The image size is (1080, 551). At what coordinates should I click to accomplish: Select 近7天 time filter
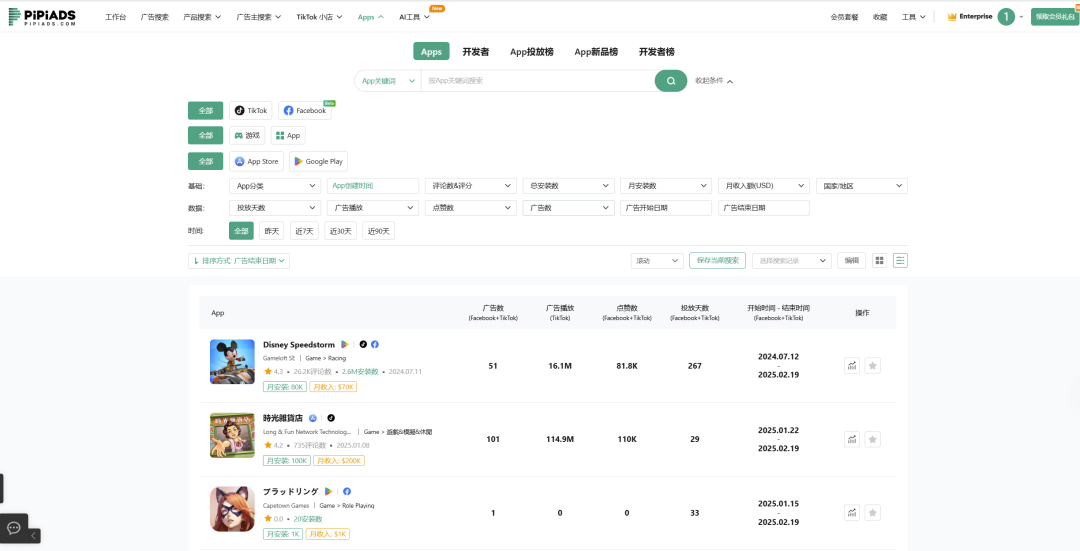coord(304,231)
